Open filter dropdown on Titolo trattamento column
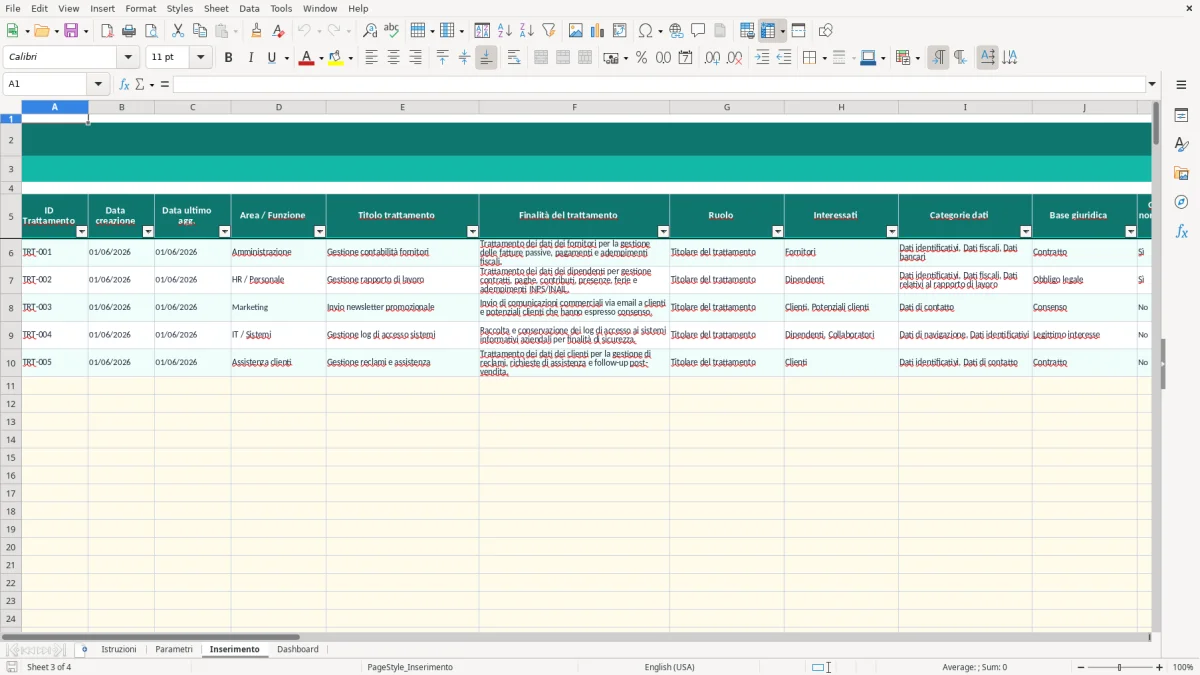This screenshot has width=1200, height=675. click(472, 232)
